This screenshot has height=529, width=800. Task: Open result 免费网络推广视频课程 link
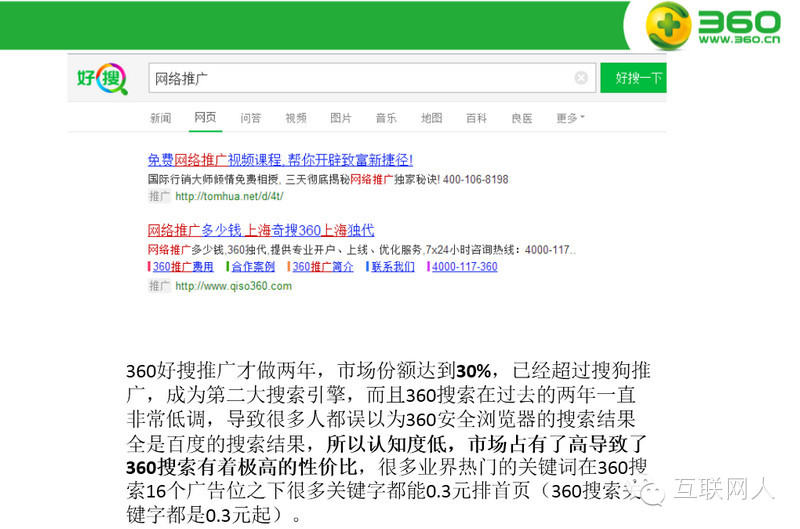(x=280, y=160)
